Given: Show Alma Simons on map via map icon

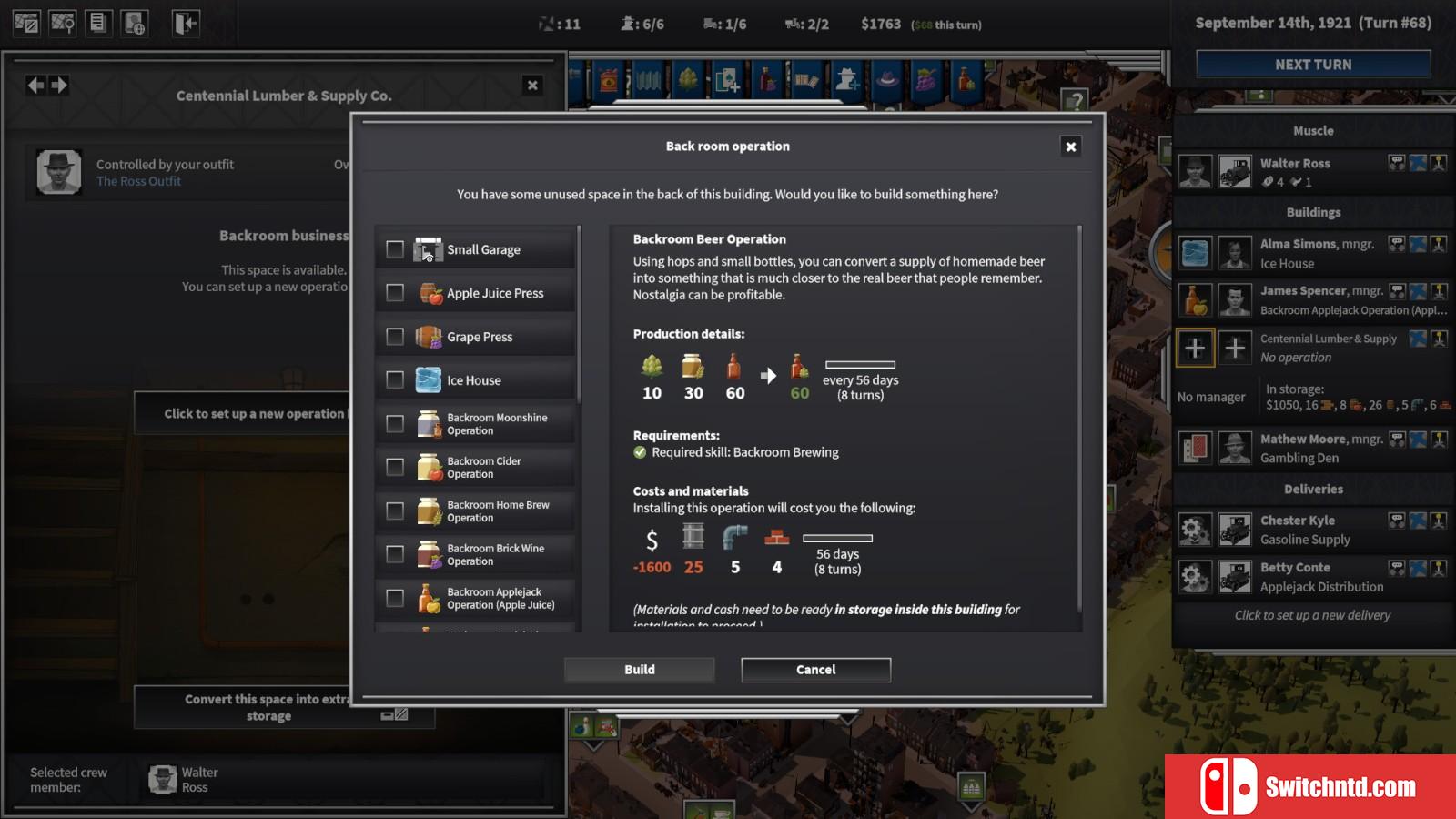Looking at the screenshot, I should tap(1418, 243).
